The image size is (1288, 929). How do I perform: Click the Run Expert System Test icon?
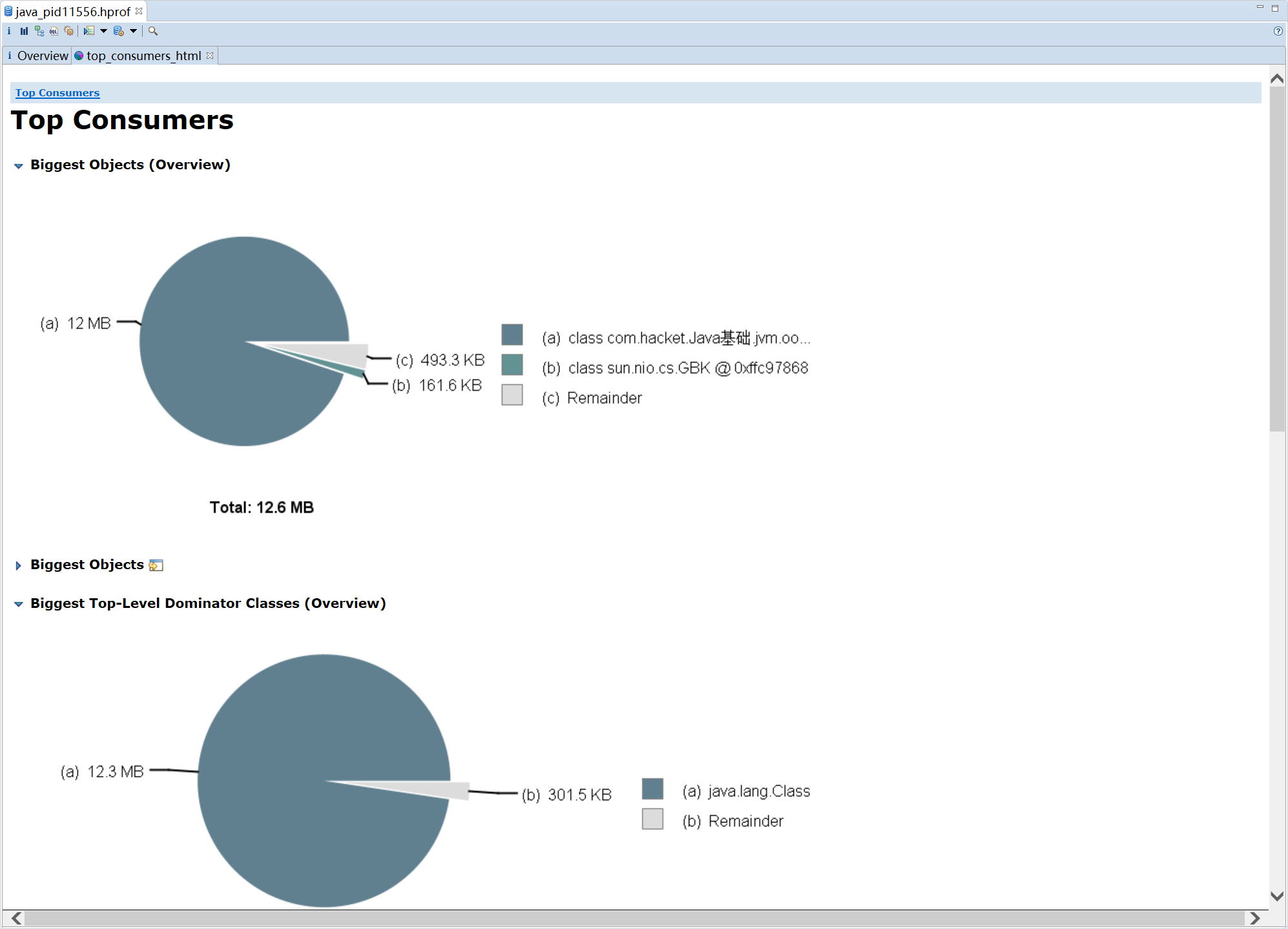(89, 31)
